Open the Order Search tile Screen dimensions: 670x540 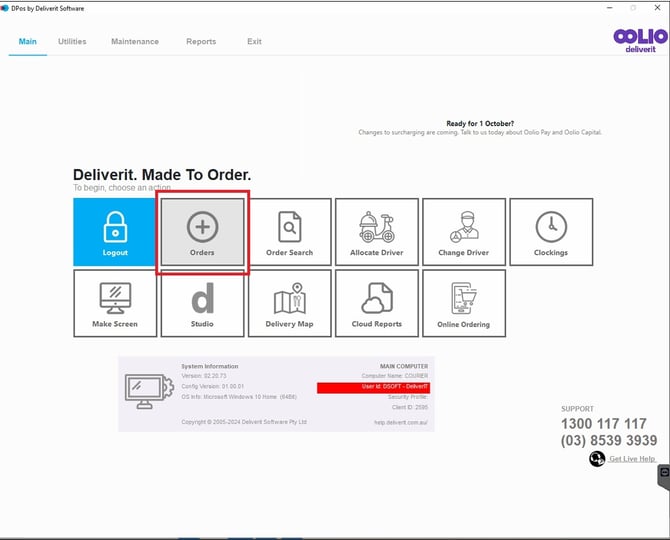click(290, 232)
